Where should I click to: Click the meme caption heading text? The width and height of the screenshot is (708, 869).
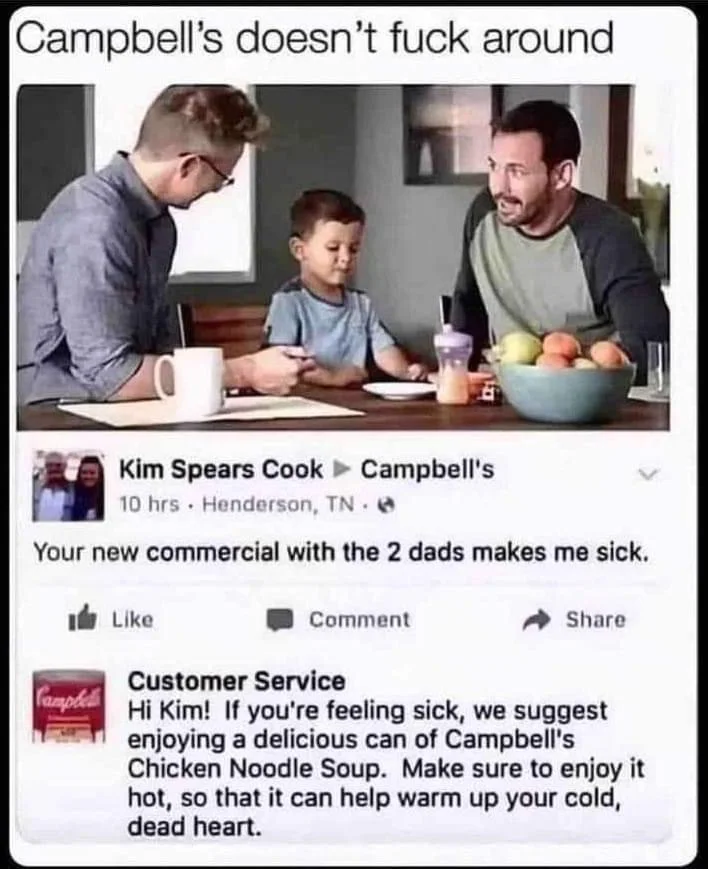point(314,39)
